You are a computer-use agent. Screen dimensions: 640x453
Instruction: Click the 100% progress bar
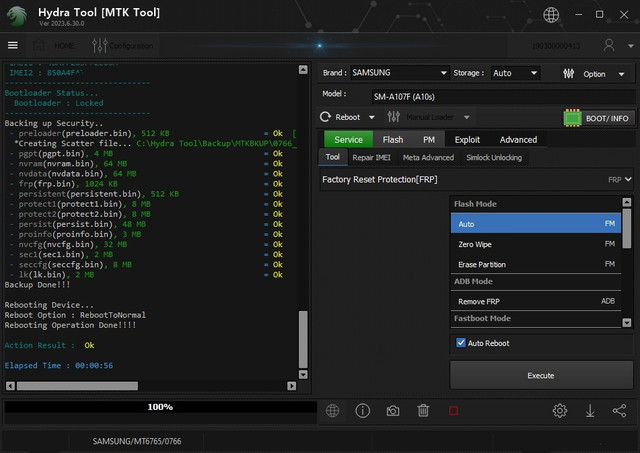tap(160, 407)
